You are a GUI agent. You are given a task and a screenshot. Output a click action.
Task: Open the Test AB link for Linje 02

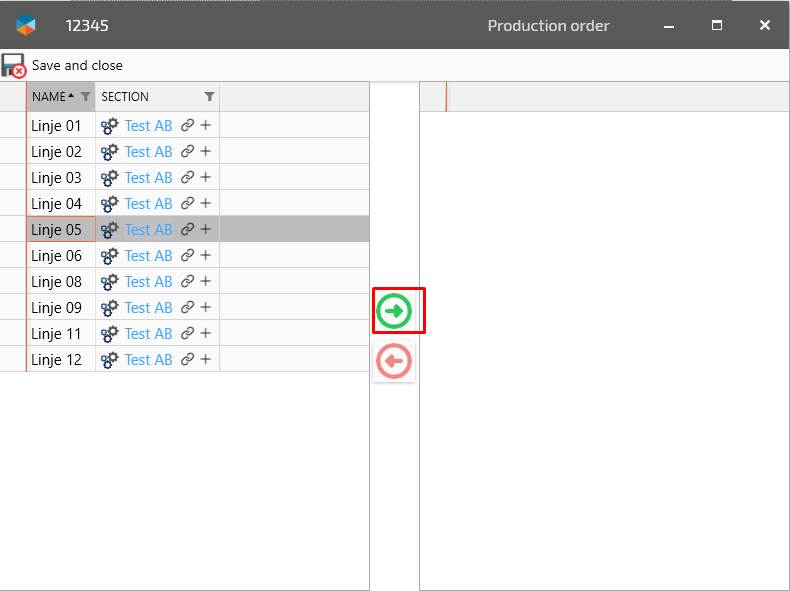point(148,152)
